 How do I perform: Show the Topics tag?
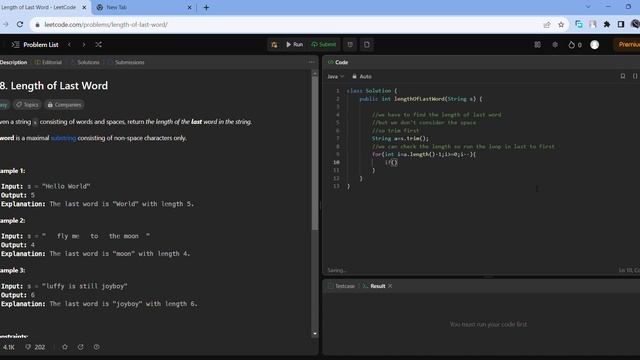27,105
